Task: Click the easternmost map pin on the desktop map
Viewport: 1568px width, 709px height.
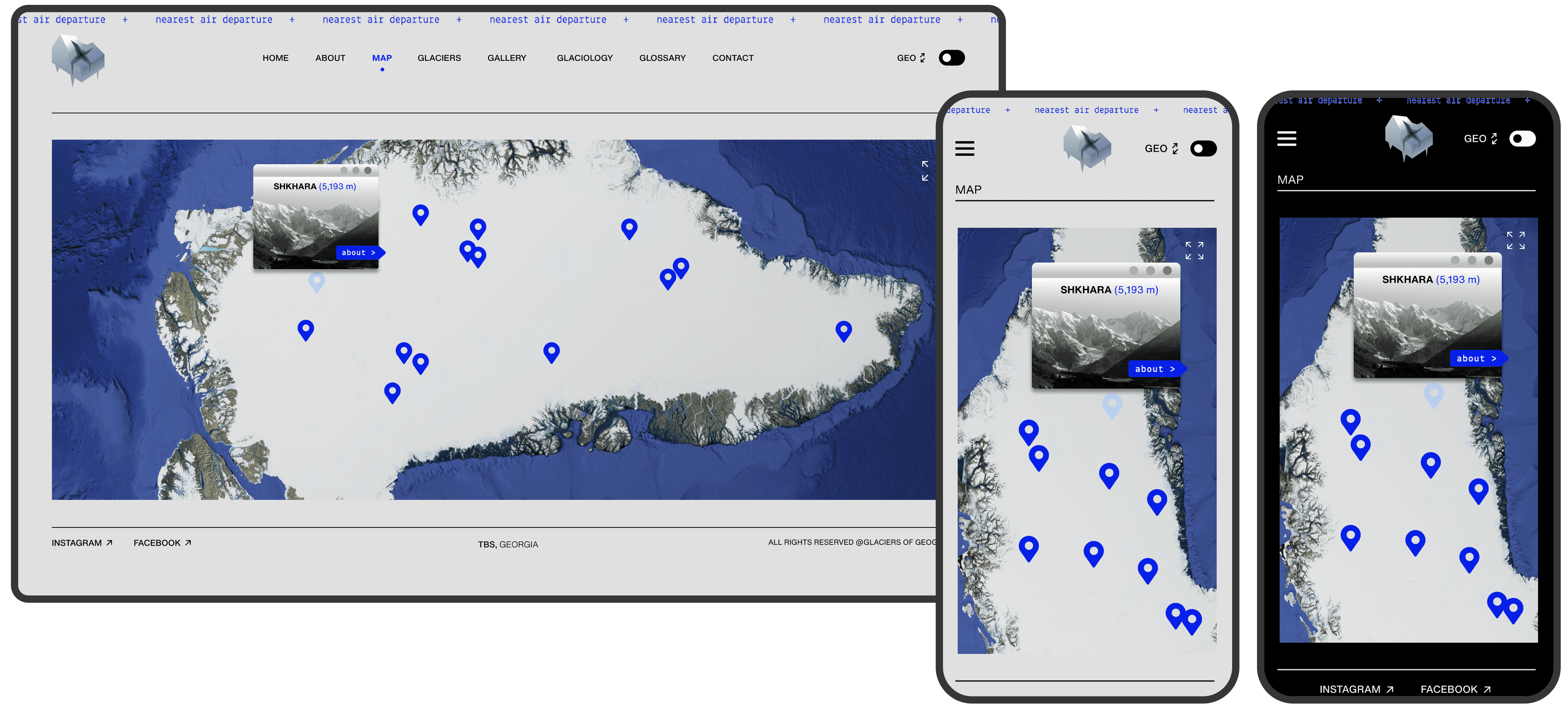Action: tap(843, 331)
